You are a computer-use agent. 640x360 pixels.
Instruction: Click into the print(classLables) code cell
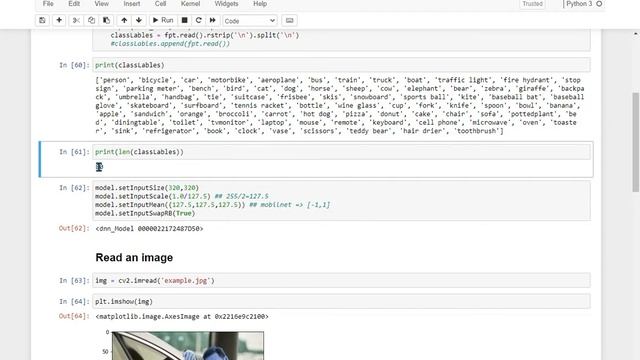341,65
